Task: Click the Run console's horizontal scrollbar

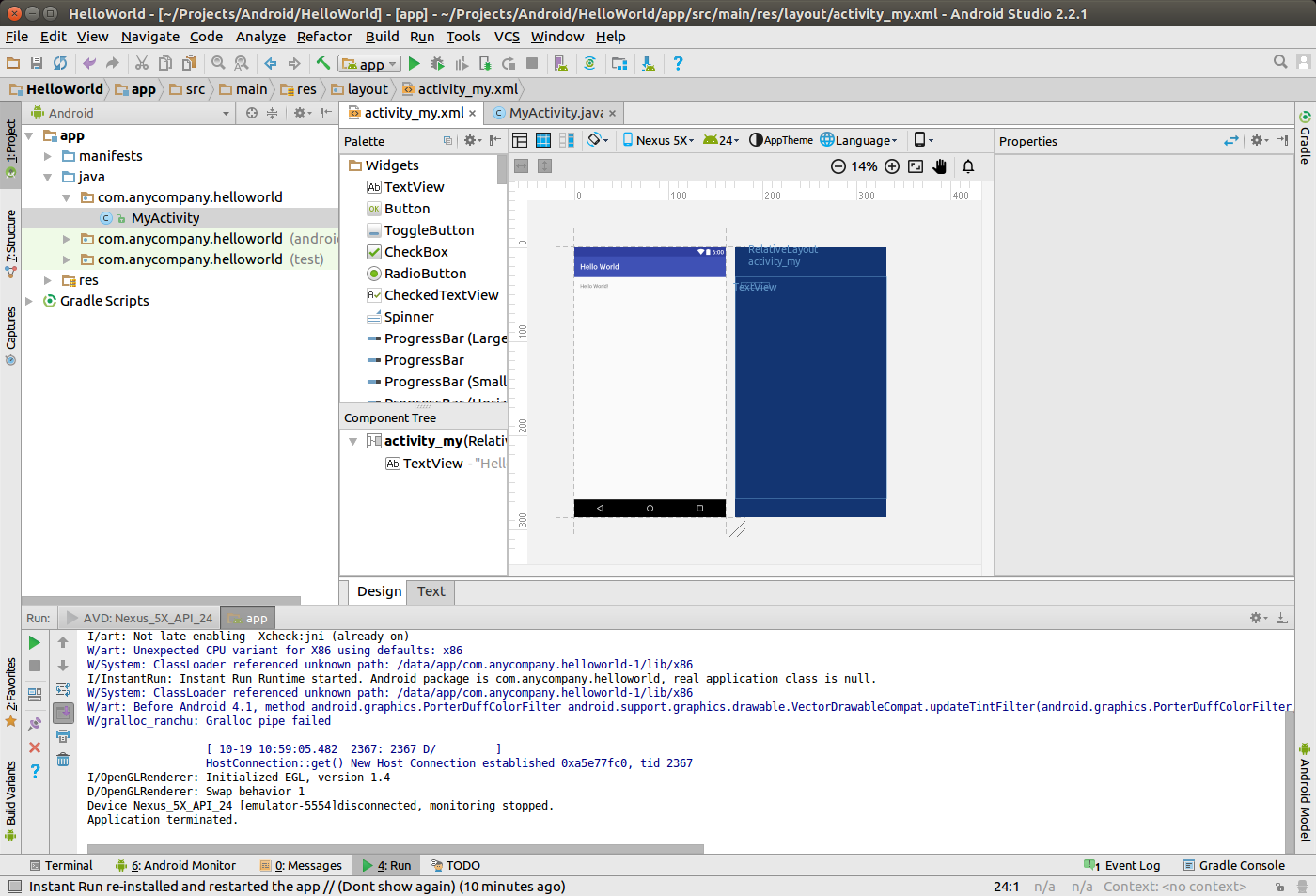Action: tap(395, 848)
